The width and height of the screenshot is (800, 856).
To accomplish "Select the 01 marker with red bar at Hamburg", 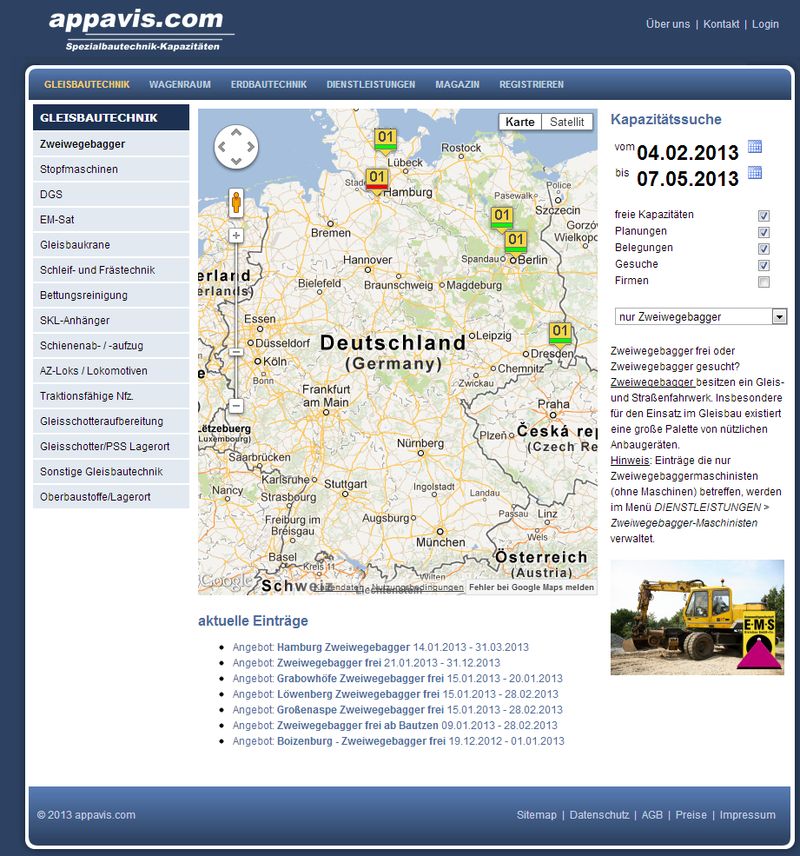I will pos(377,180).
